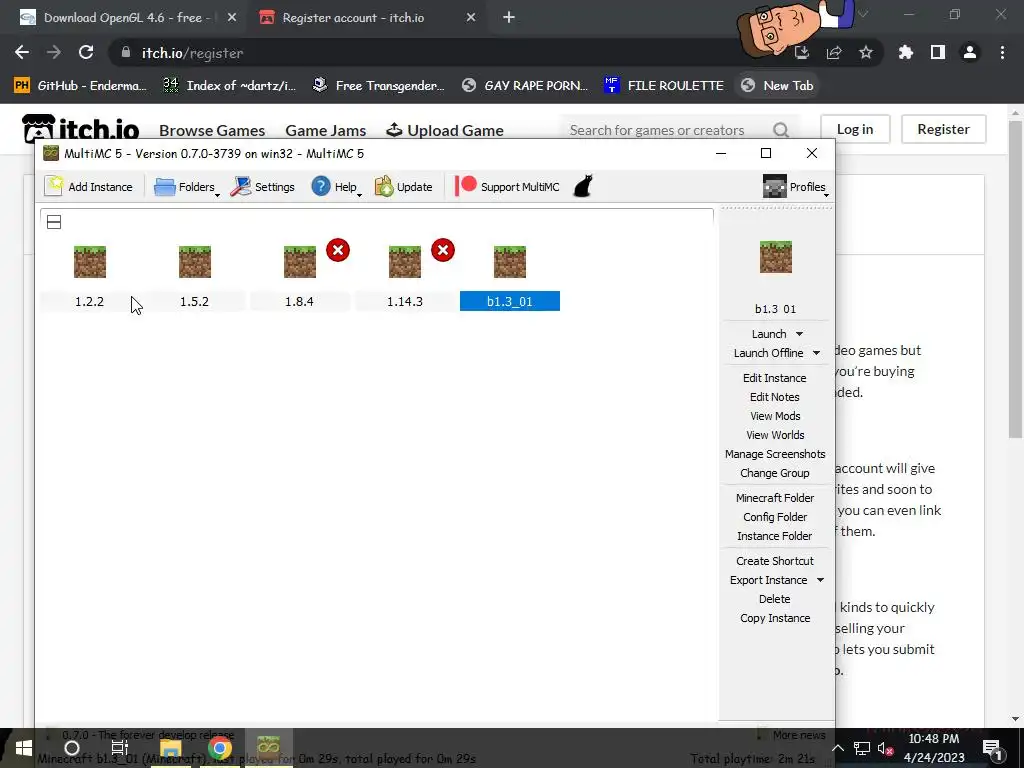The image size is (1024, 768).
Task: Open Chrome extensions puzzle icon
Action: pyautogui.click(x=906, y=53)
